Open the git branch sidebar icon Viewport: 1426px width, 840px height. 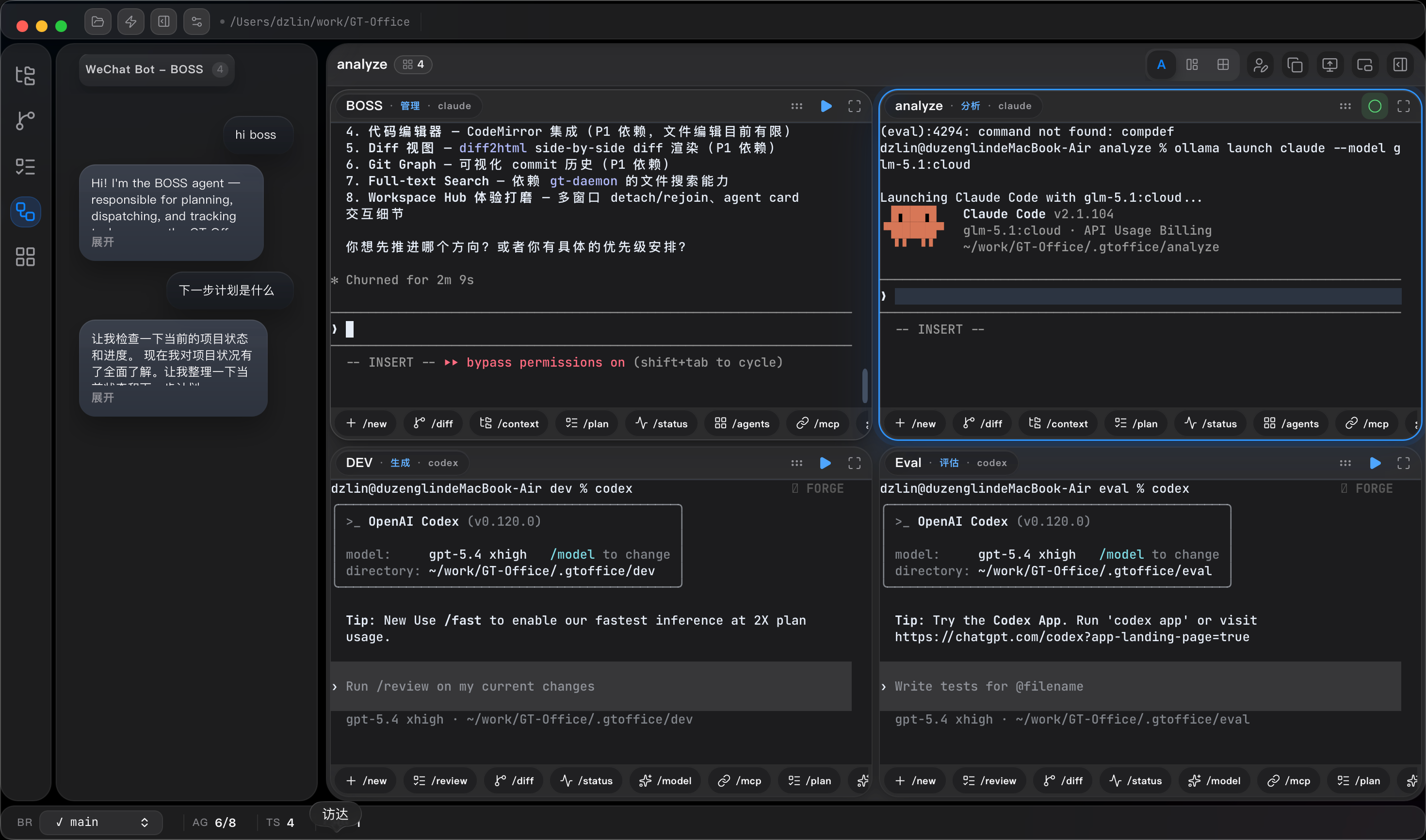[25, 121]
